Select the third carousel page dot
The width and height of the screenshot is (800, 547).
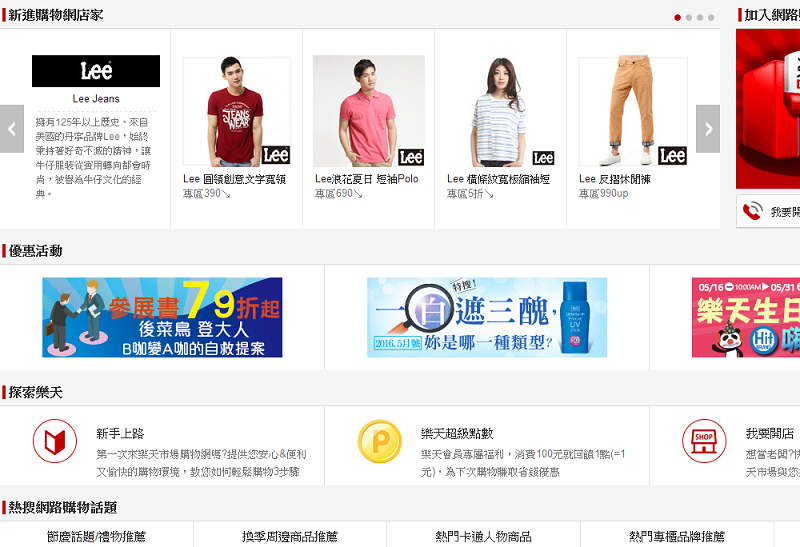point(700,17)
